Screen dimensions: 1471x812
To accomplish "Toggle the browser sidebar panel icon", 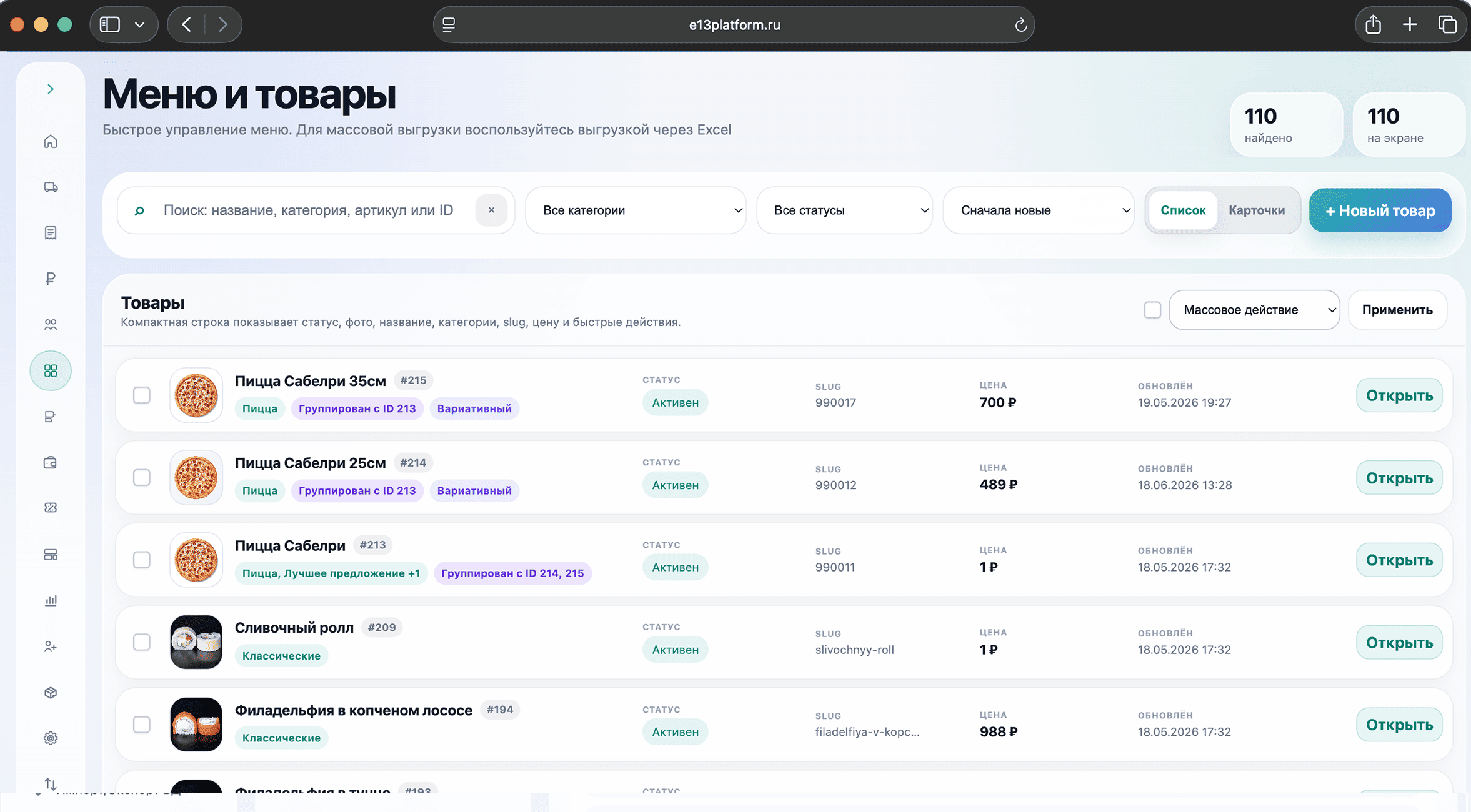I will click(110, 24).
